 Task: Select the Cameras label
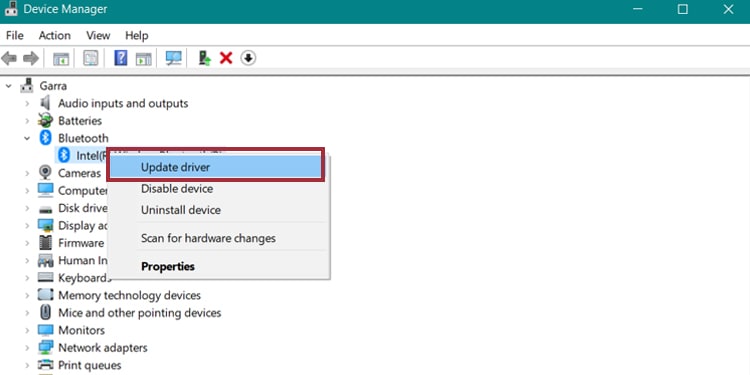pyautogui.click(x=79, y=173)
